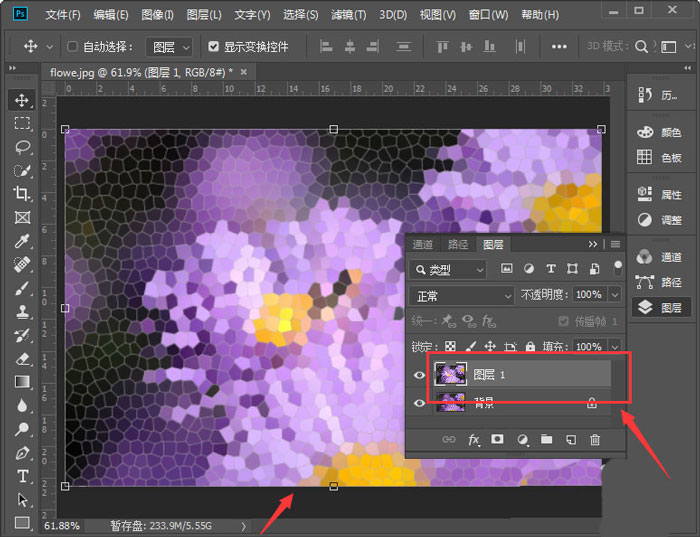700x537 pixels.
Task: Select the History Brush tool
Action: 21,336
